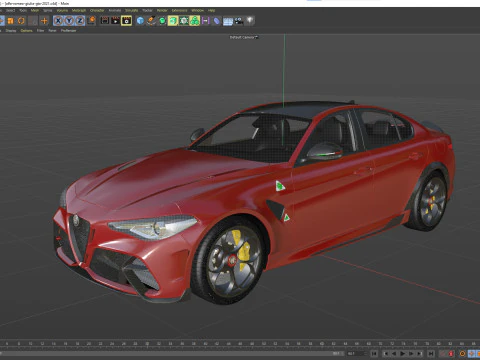Open the Help menu
480x360 pixels.
coord(211,10)
